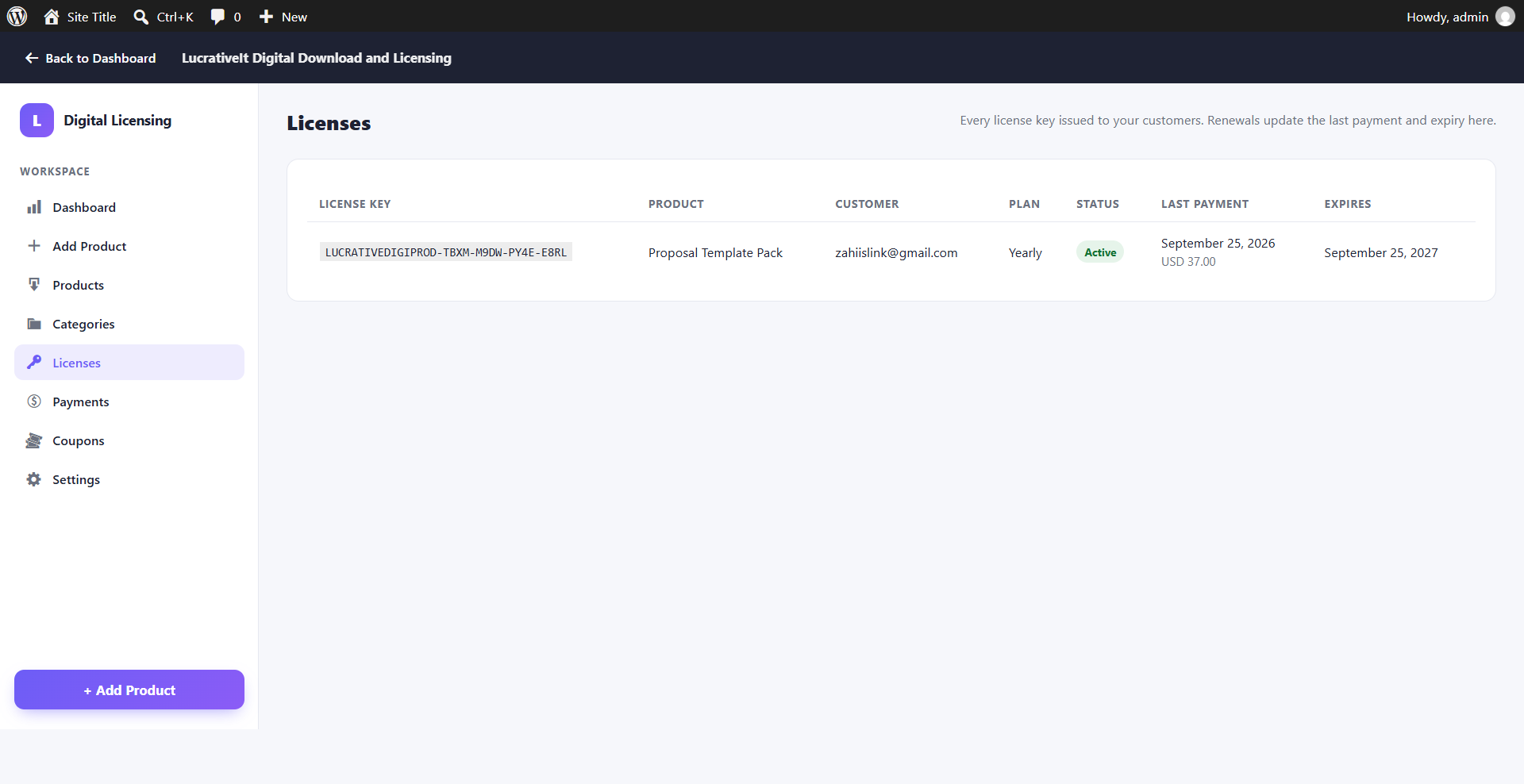Click the Licenses key icon

click(34, 363)
